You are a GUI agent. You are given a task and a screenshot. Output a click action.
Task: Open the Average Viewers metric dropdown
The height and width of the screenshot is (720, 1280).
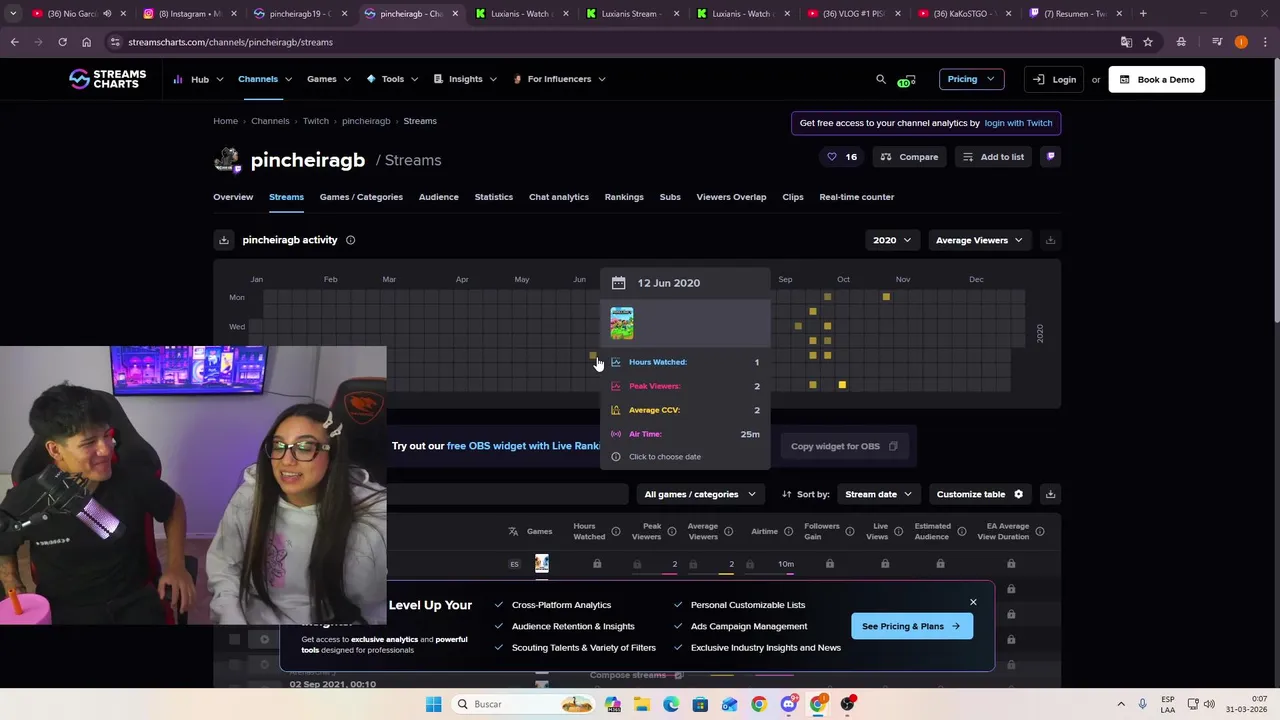point(979,240)
